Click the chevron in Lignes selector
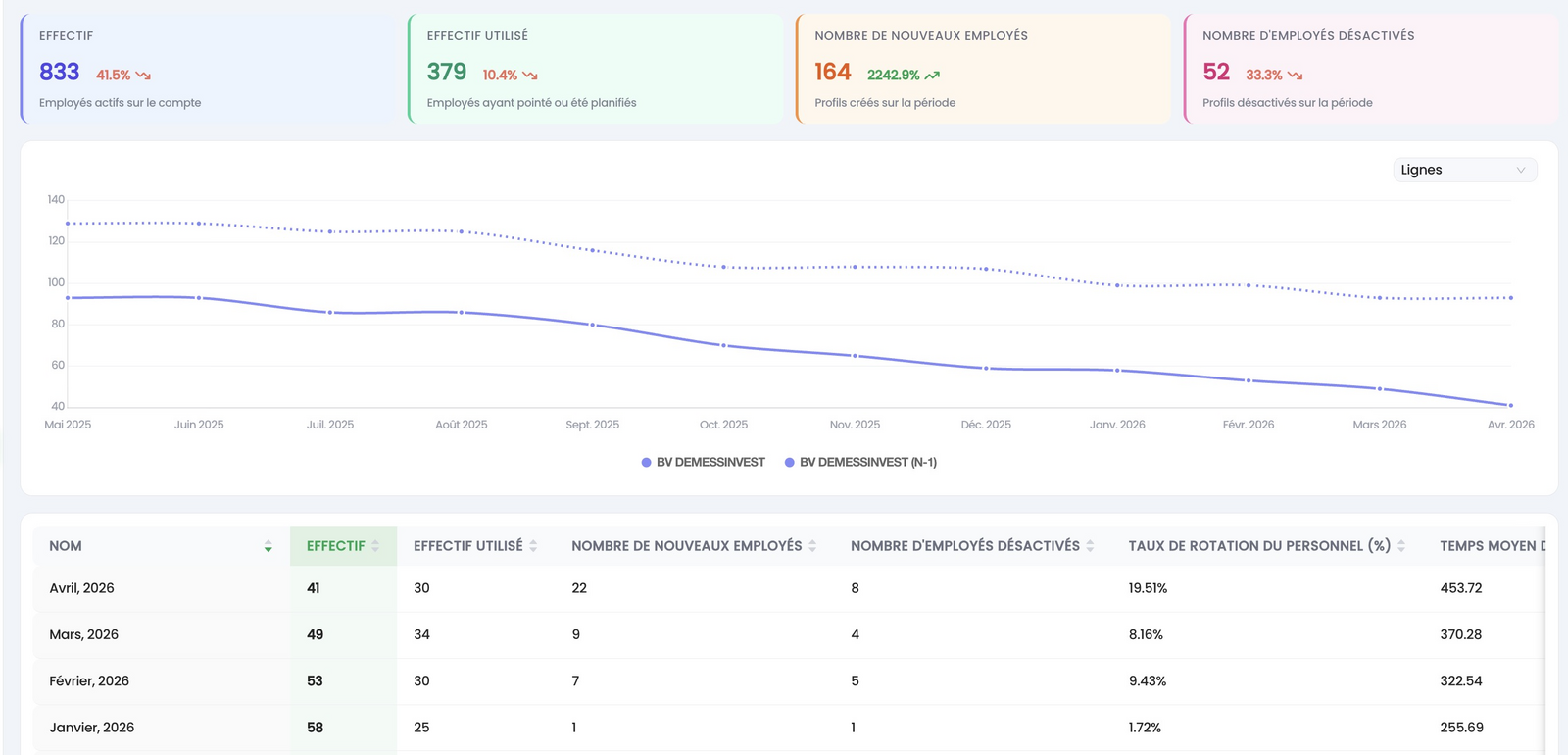This screenshot has height=755, width=1568. pos(1521,170)
